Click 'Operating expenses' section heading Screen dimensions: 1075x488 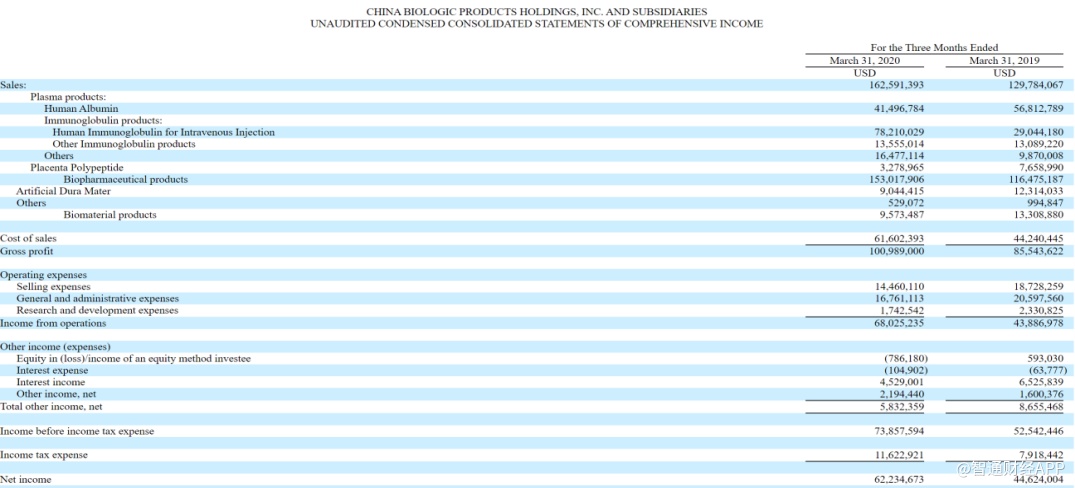click(x=43, y=275)
